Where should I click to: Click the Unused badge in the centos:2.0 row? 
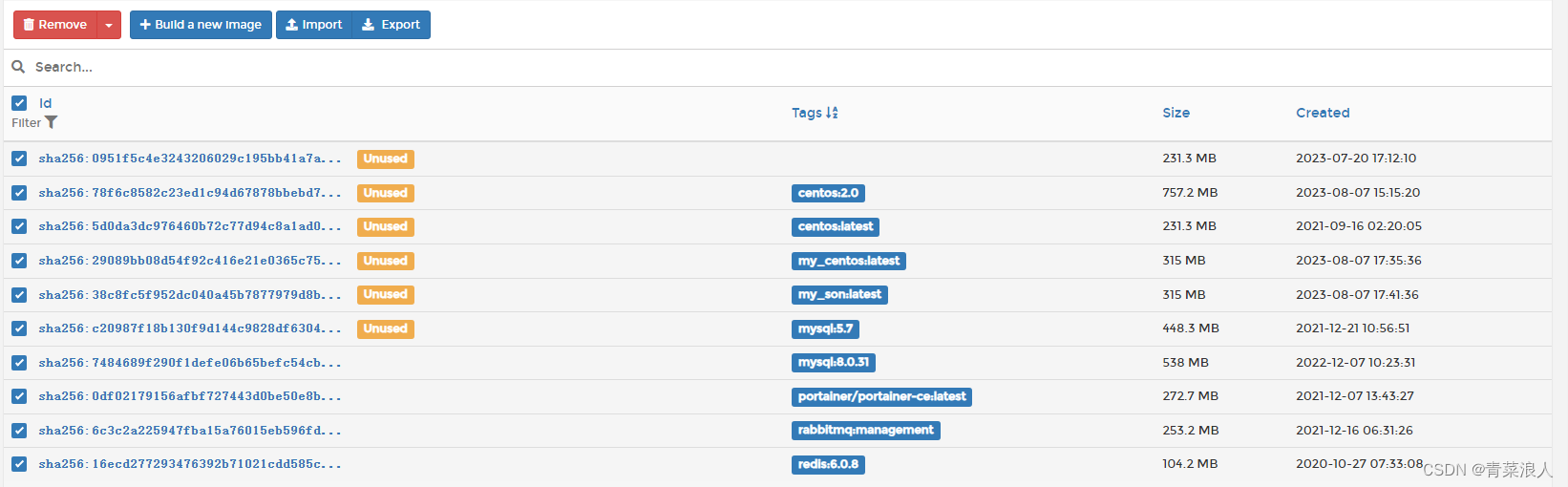[386, 193]
